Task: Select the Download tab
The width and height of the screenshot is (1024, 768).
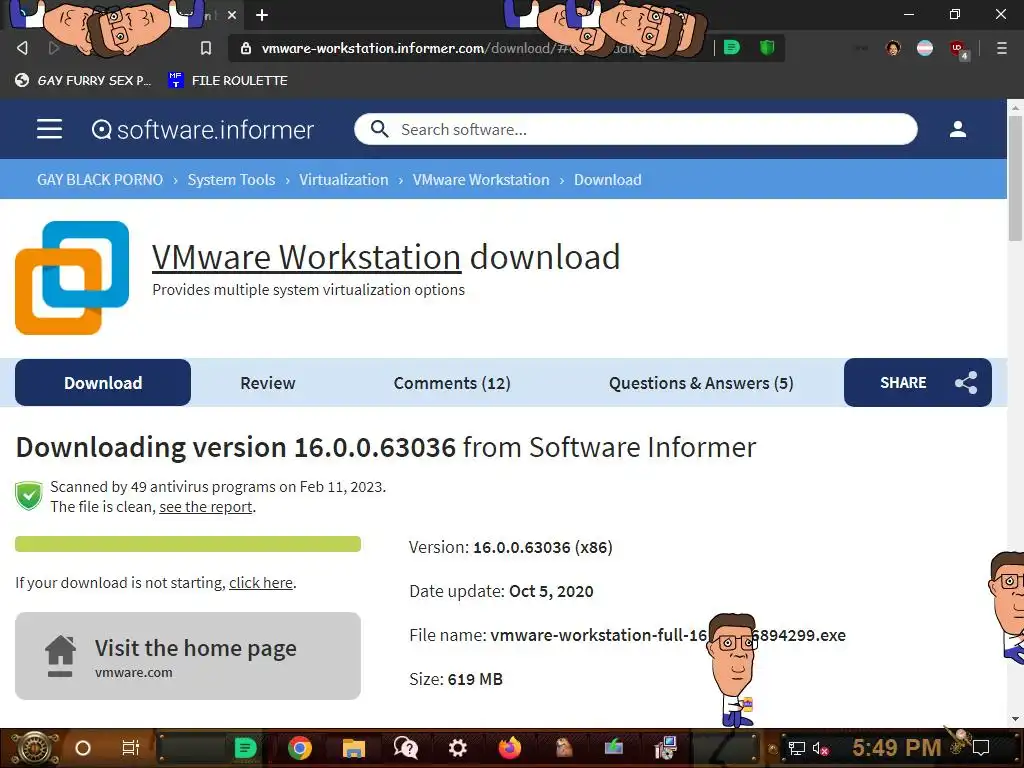Action: coord(103,383)
